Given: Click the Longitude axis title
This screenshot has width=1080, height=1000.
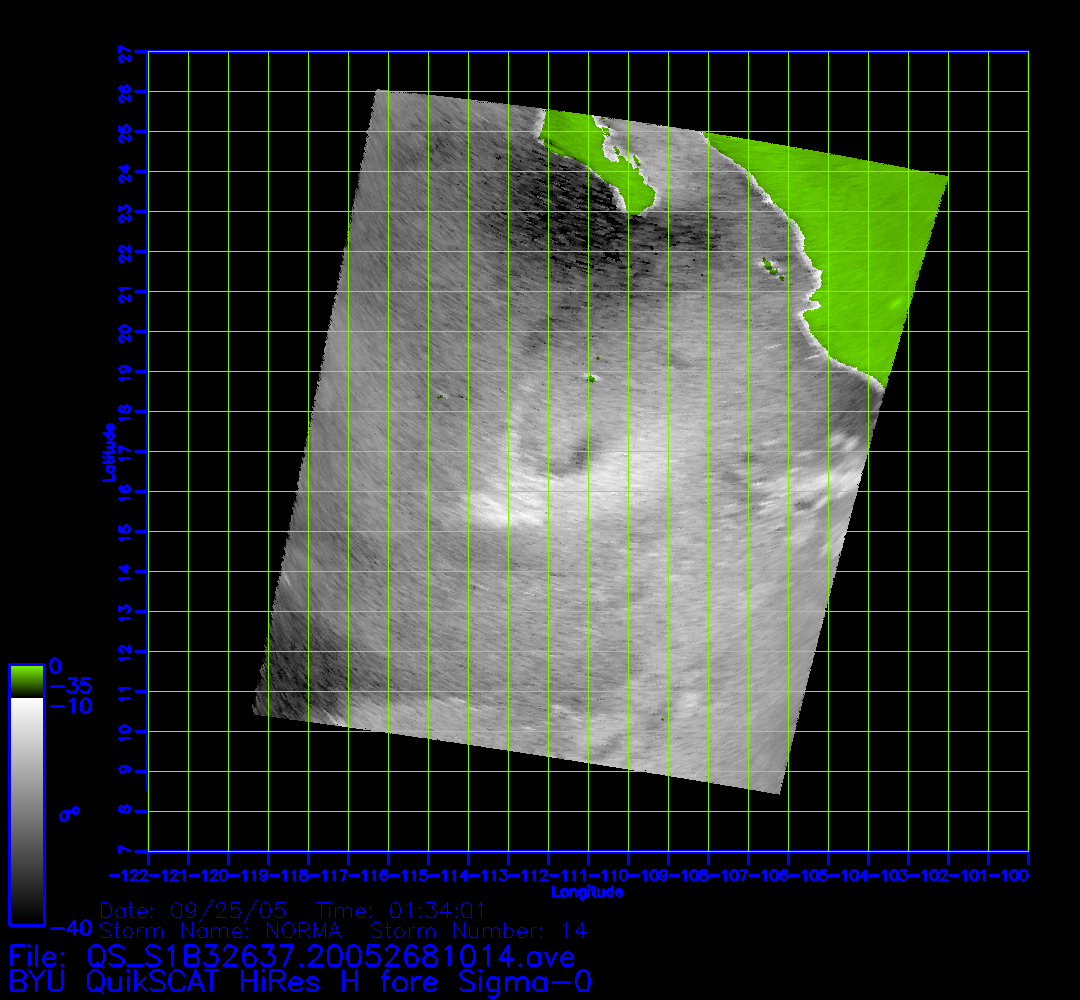Looking at the screenshot, I should (588, 892).
